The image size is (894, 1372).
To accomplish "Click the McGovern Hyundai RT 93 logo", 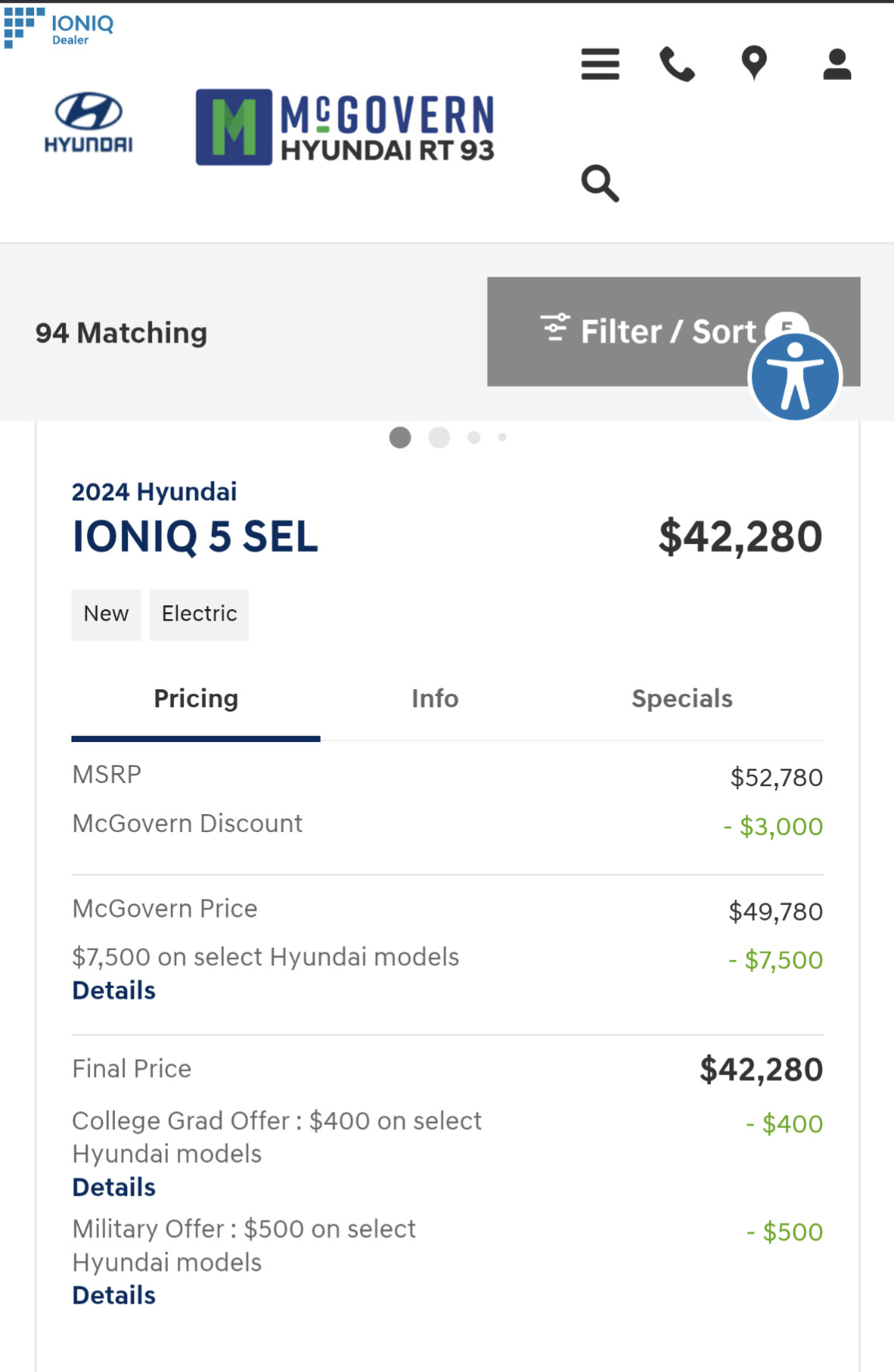I will [x=345, y=127].
